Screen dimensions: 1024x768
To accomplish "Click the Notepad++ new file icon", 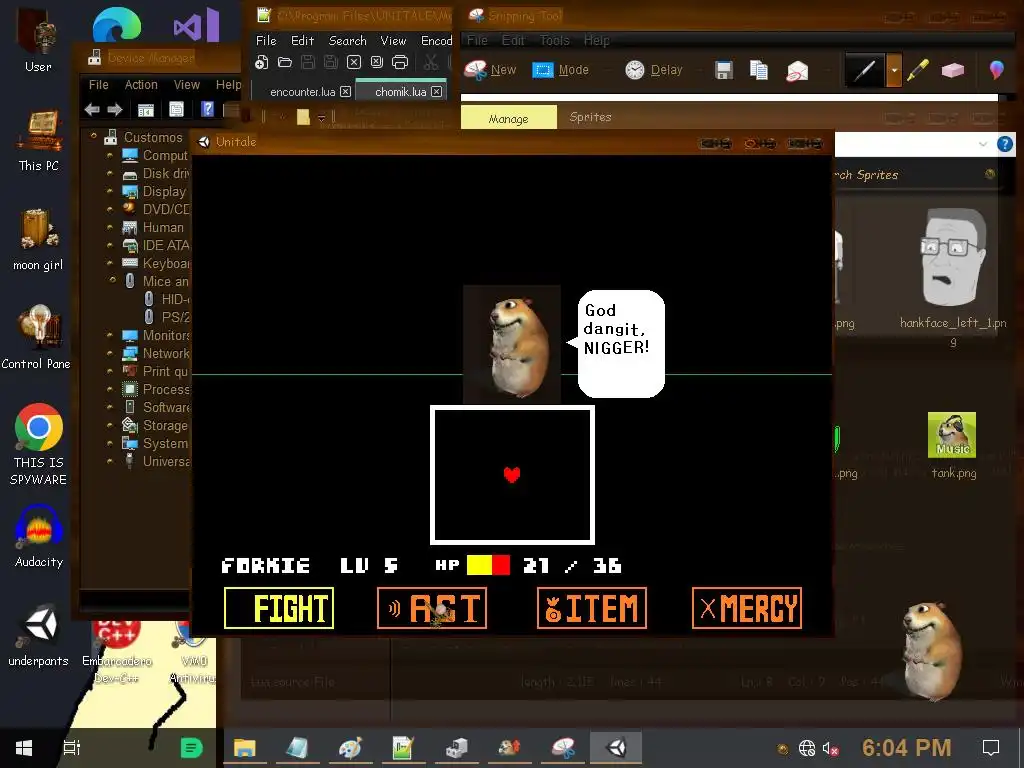I will point(261,63).
